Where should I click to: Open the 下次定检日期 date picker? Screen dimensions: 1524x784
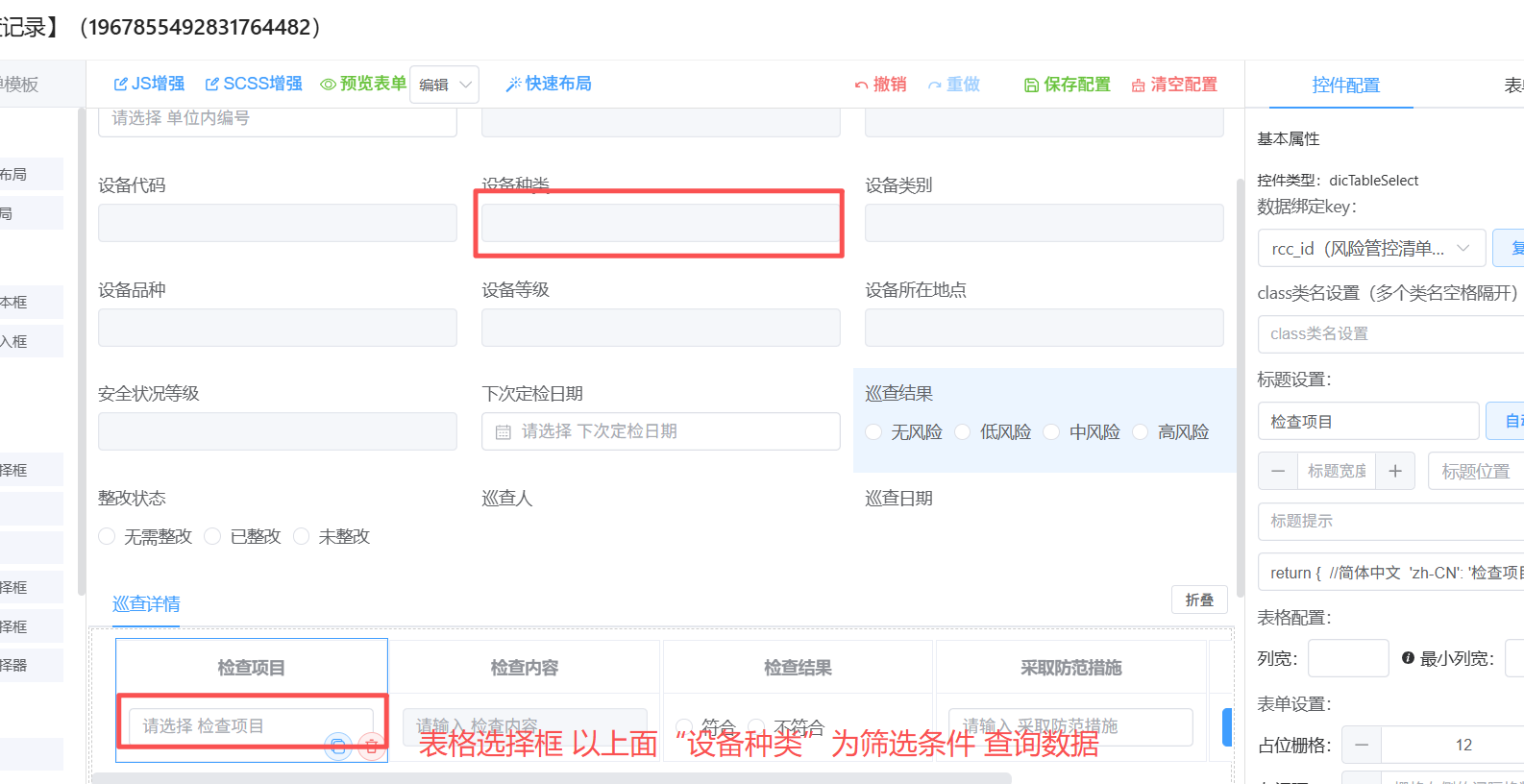point(660,431)
